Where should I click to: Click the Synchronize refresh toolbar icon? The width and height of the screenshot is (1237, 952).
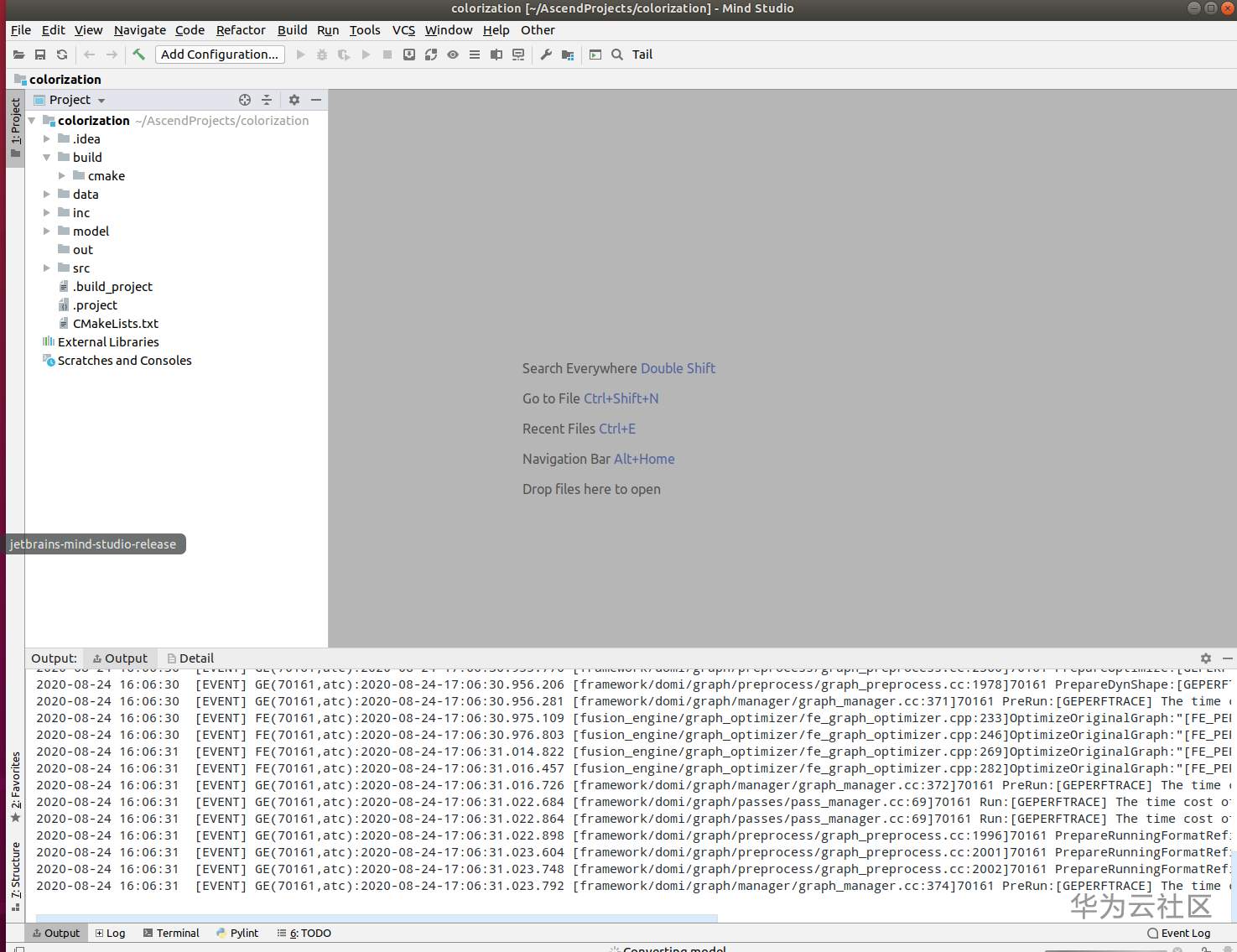coord(62,55)
